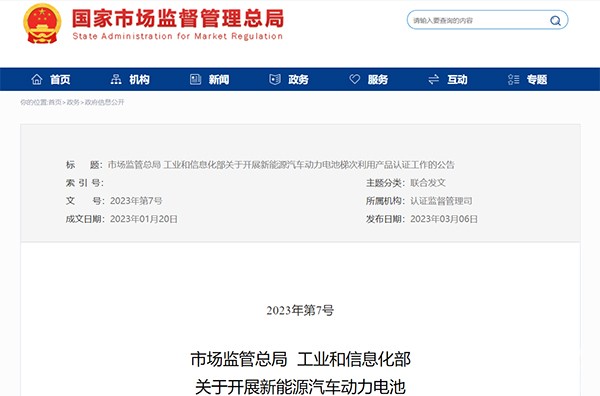Screen dimensions: 600x396
Task: Click the organization chart icon beside 机构
Action: 116,79
